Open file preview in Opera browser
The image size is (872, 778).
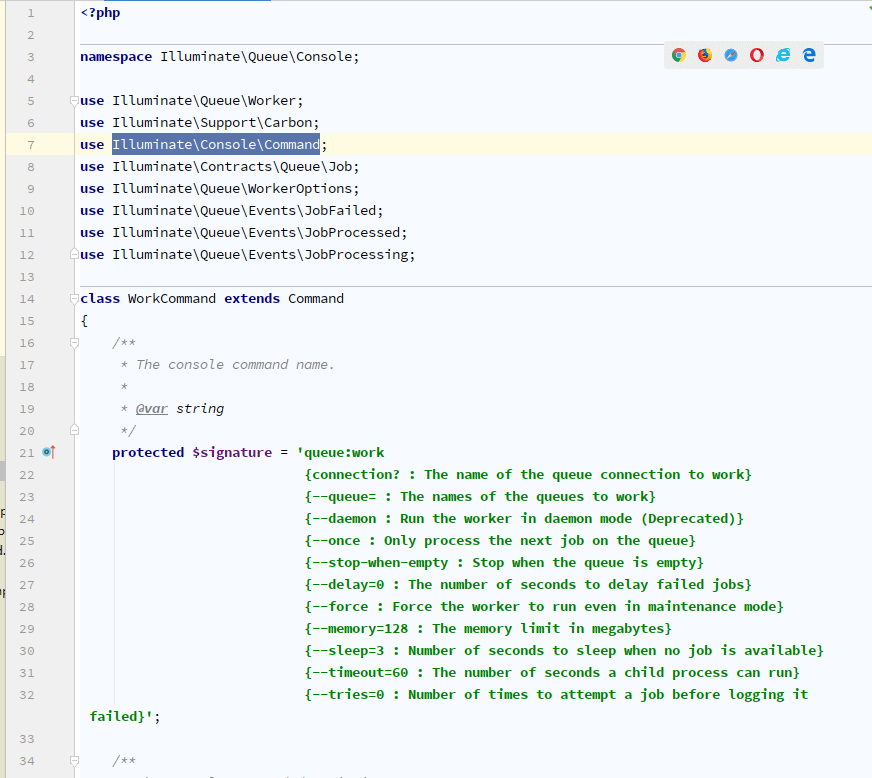[757, 55]
